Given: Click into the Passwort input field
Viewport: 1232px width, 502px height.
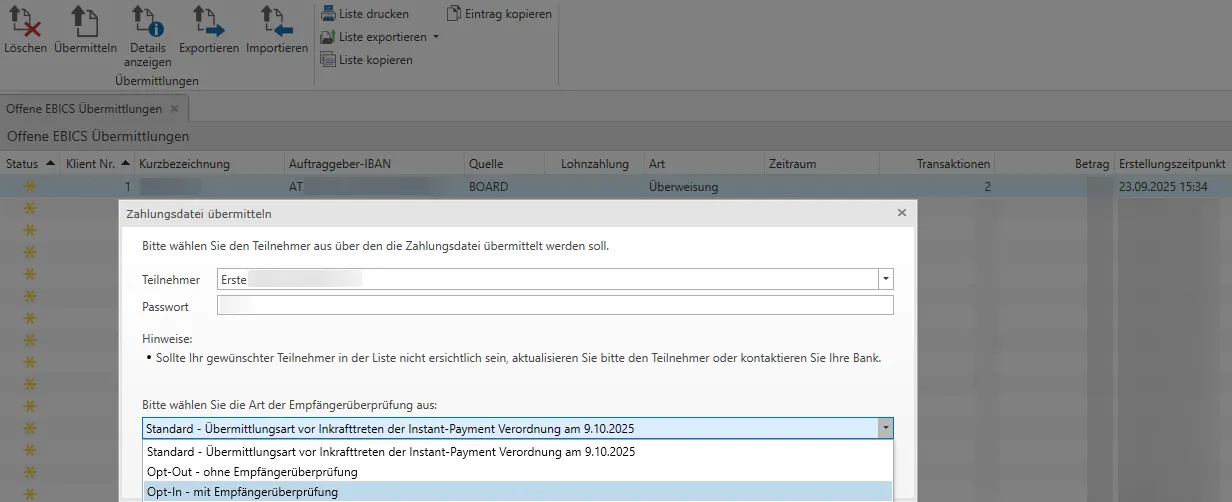Looking at the screenshot, I should tap(555, 306).
